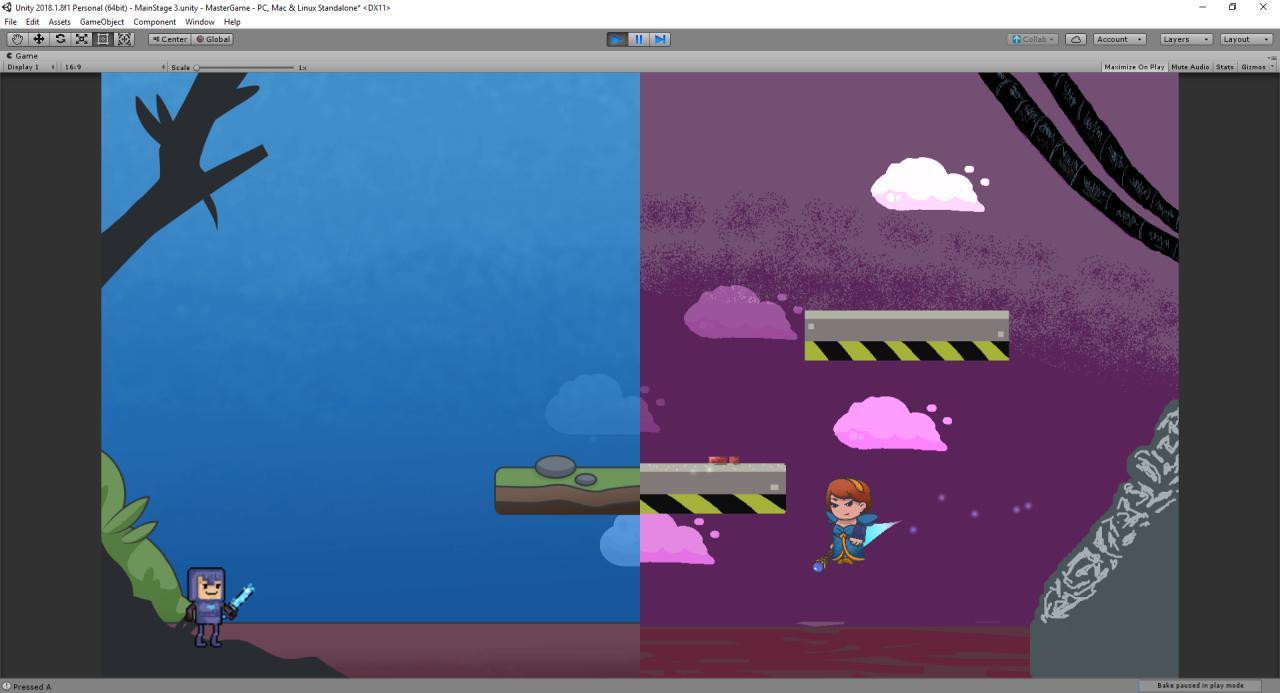The height and width of the screenshot is (693, 1280).
Task: Open the Component menu
Action: point(155,22)
